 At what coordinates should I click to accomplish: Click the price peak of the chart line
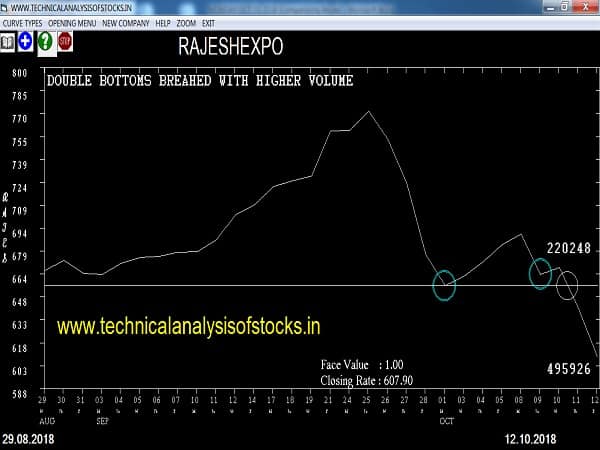point(369,111)
